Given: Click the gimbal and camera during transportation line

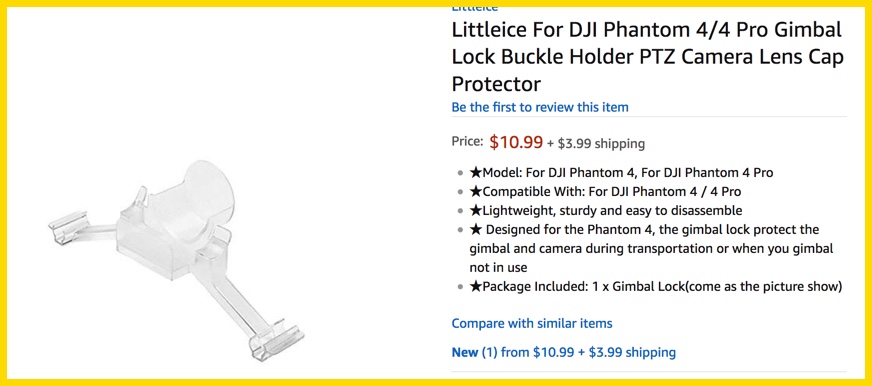Looking at the screenshot, I should [651, 249].
